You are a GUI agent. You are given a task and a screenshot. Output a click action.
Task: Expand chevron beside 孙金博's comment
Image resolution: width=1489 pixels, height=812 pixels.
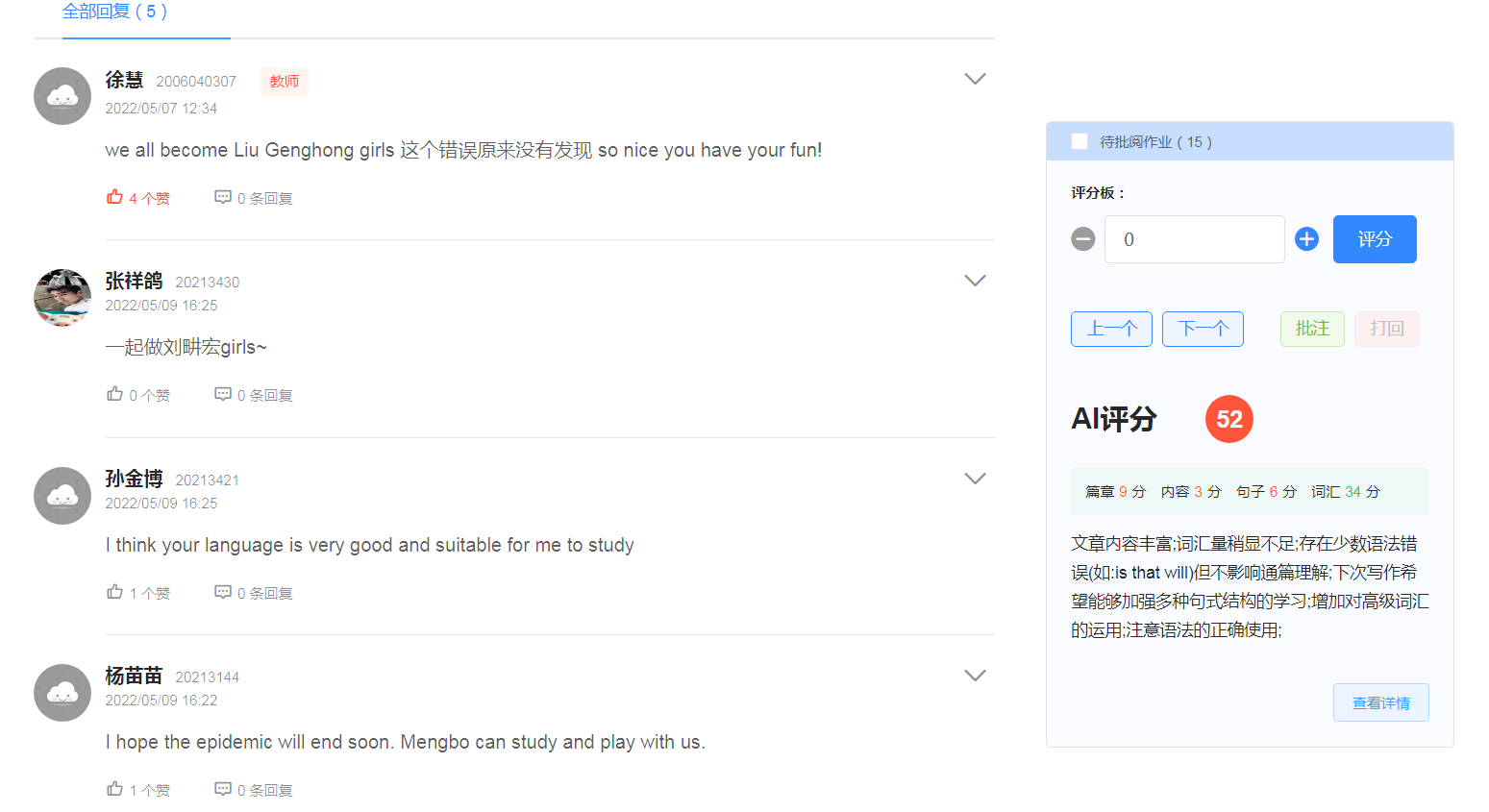(975, 479)
